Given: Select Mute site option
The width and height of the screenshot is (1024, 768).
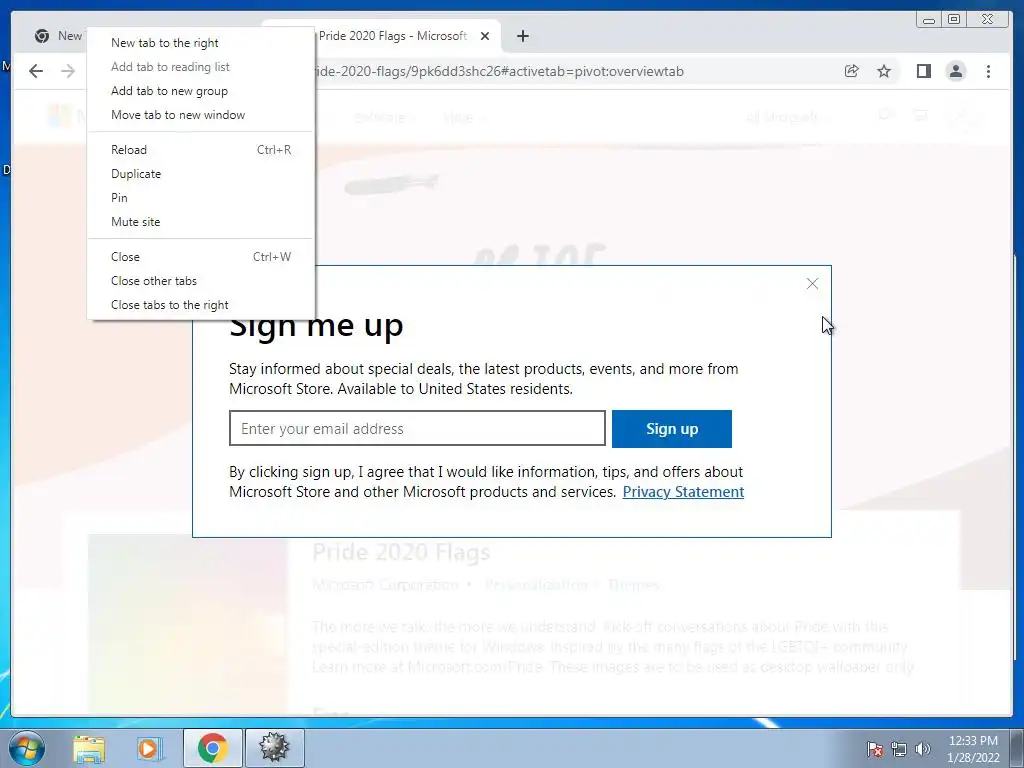Looking at the screenshot, I should point(200,222).
